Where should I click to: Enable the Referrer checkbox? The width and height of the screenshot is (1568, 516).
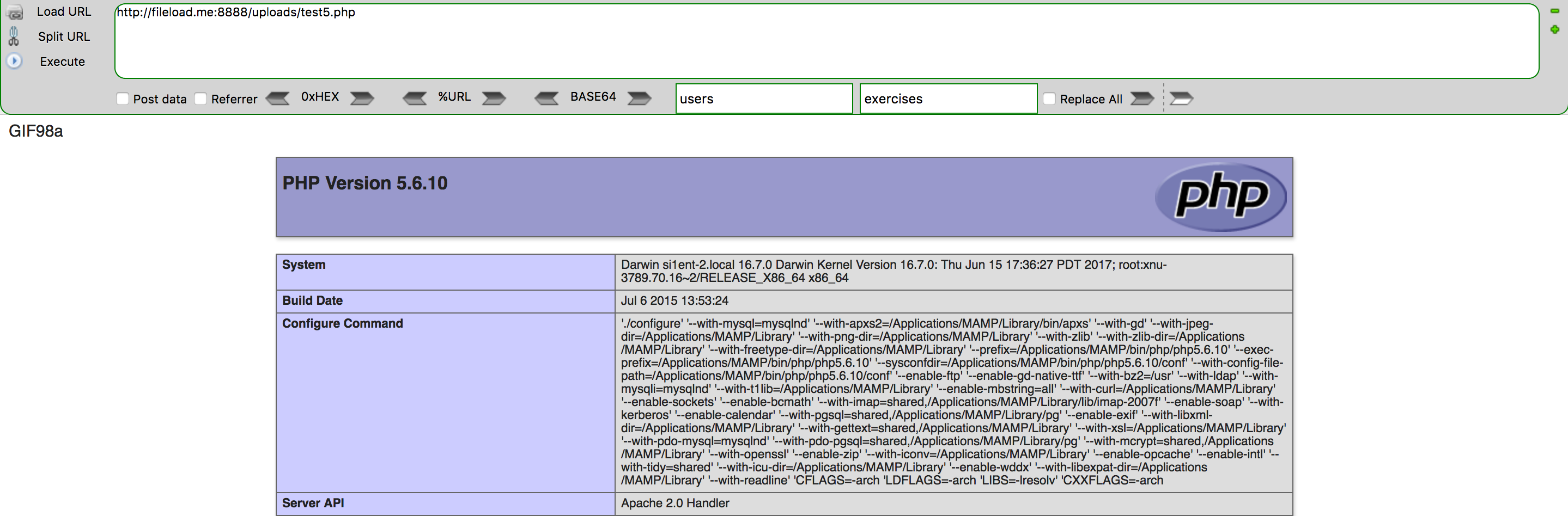tap(200, 99)
